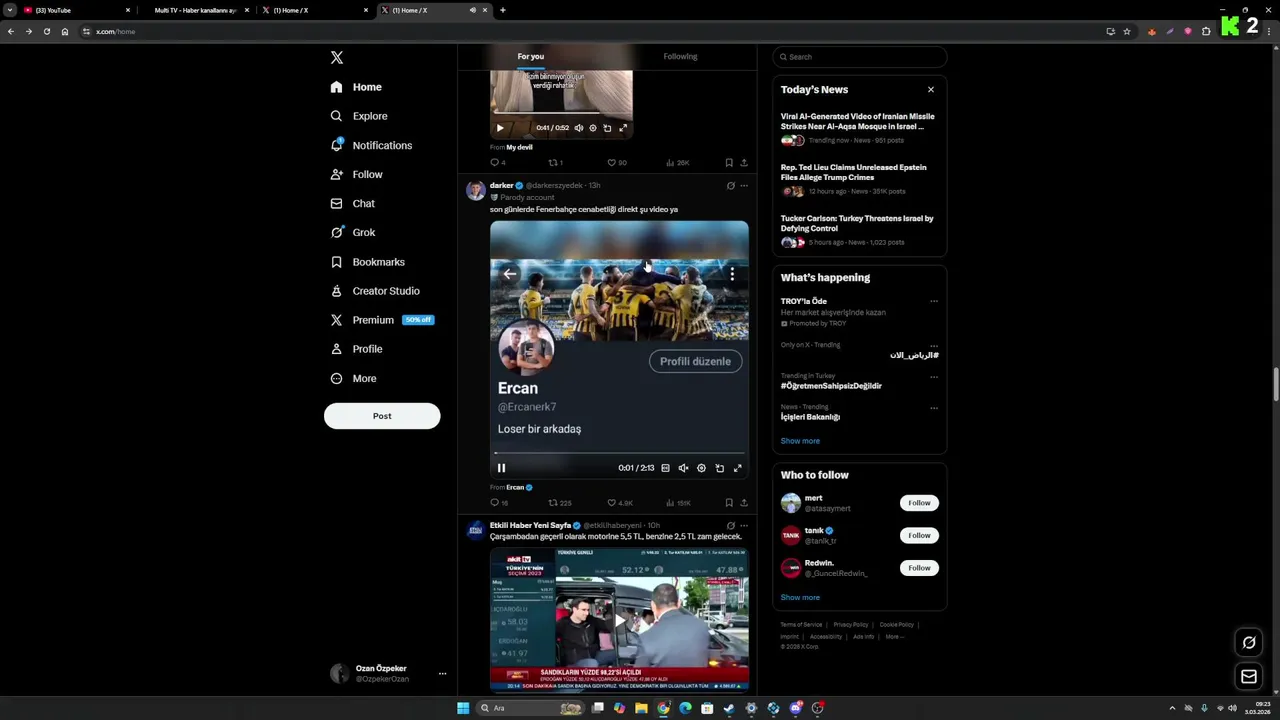Click Grok explain icon on darker post
This screenshot has height=720, width=1280.
pos(730,185)
